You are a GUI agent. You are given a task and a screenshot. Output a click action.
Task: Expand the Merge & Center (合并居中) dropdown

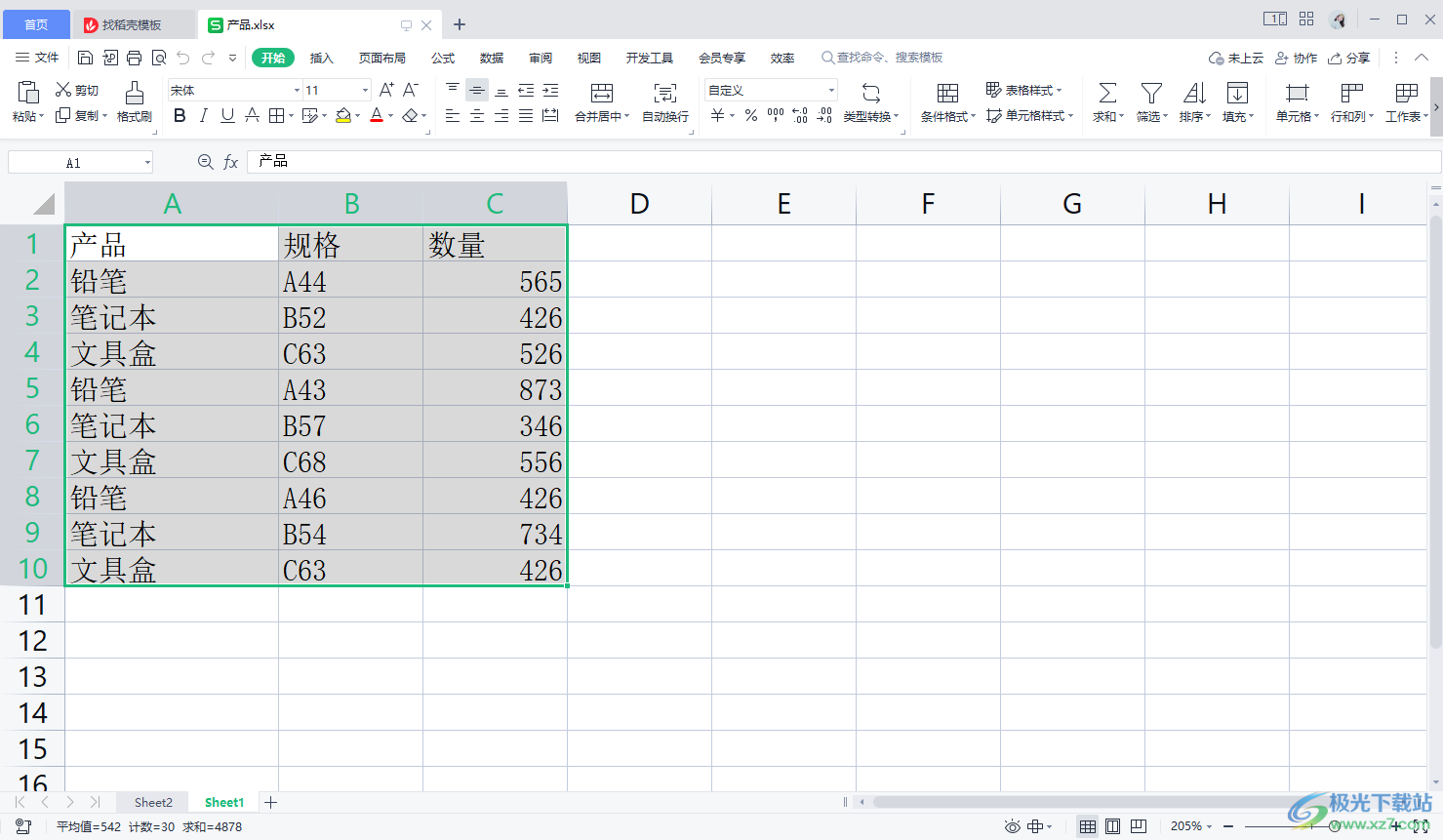pos(626,116)
